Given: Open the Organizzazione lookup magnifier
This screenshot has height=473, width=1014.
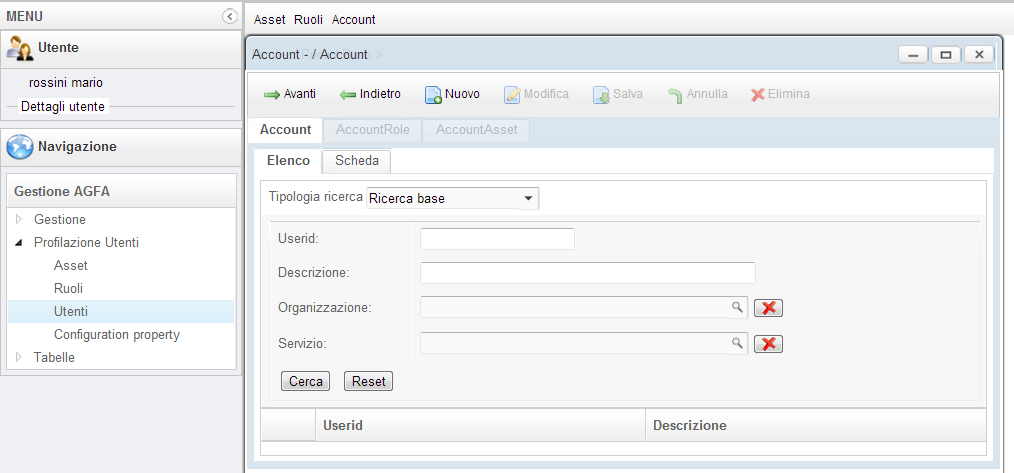Looking at the screenshot, I should (x=737, y=307).
